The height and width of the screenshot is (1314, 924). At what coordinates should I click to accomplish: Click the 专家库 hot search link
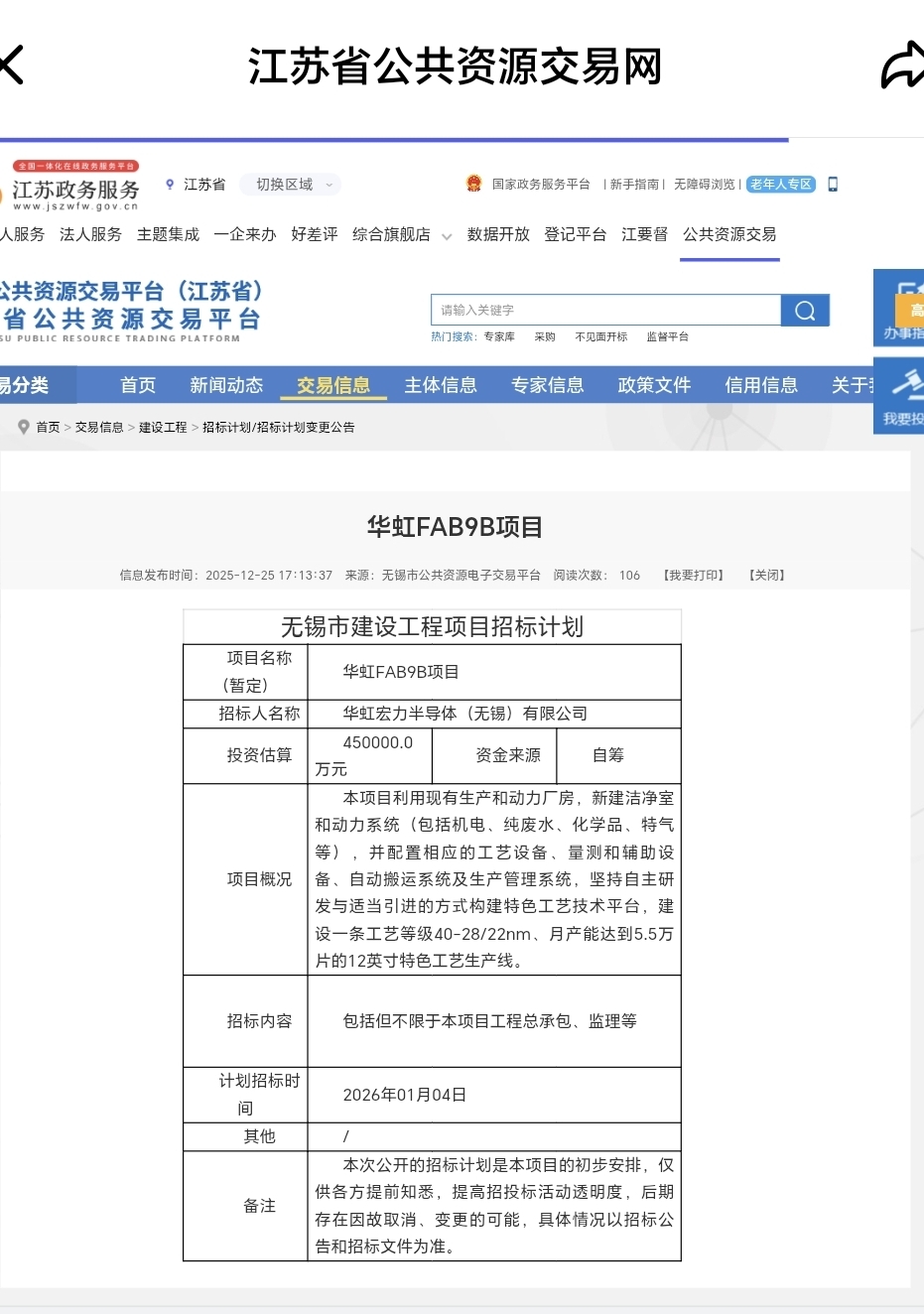tap(499, 337)
